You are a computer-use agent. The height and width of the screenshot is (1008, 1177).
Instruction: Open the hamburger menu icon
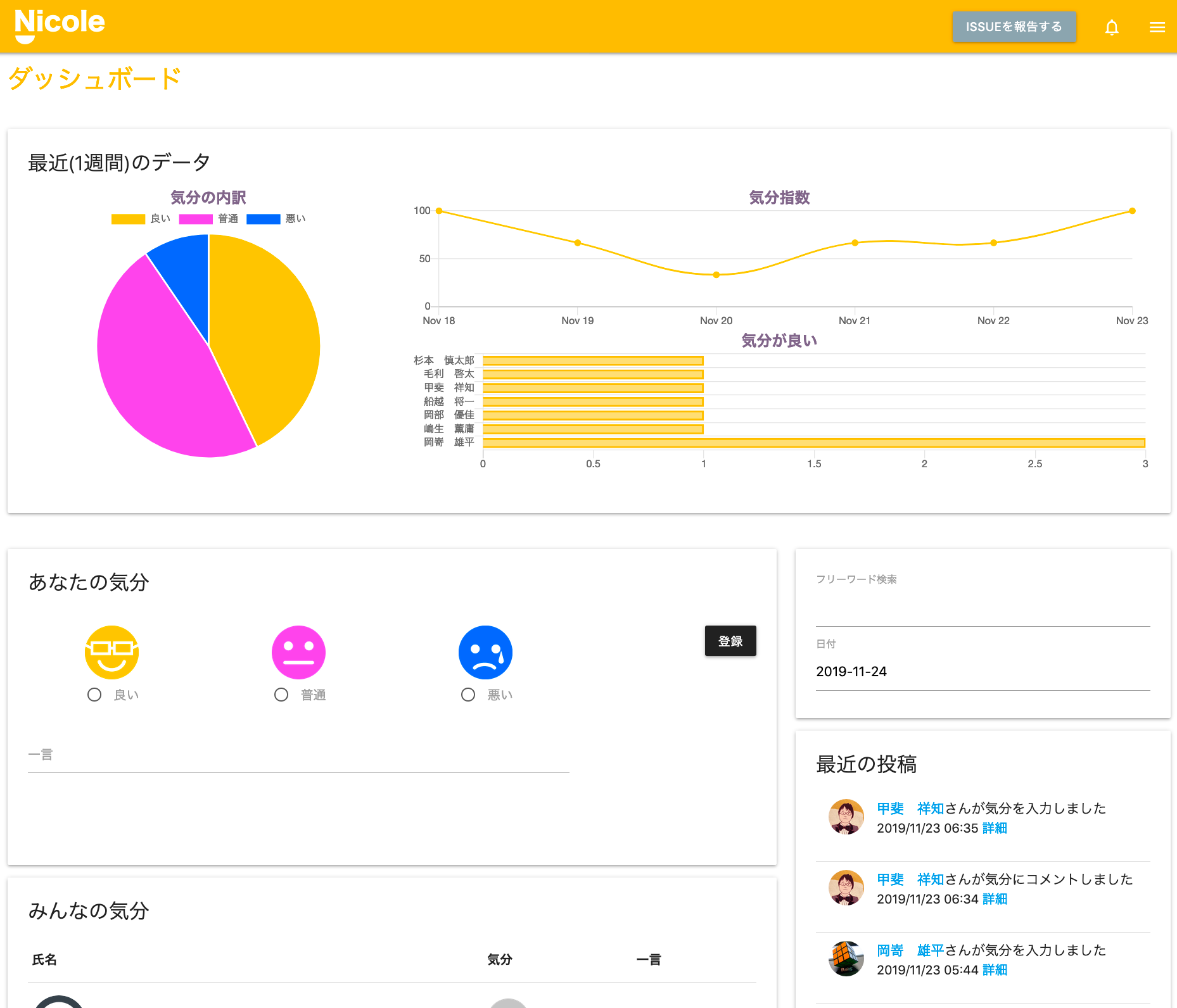tap(1157, 27)
